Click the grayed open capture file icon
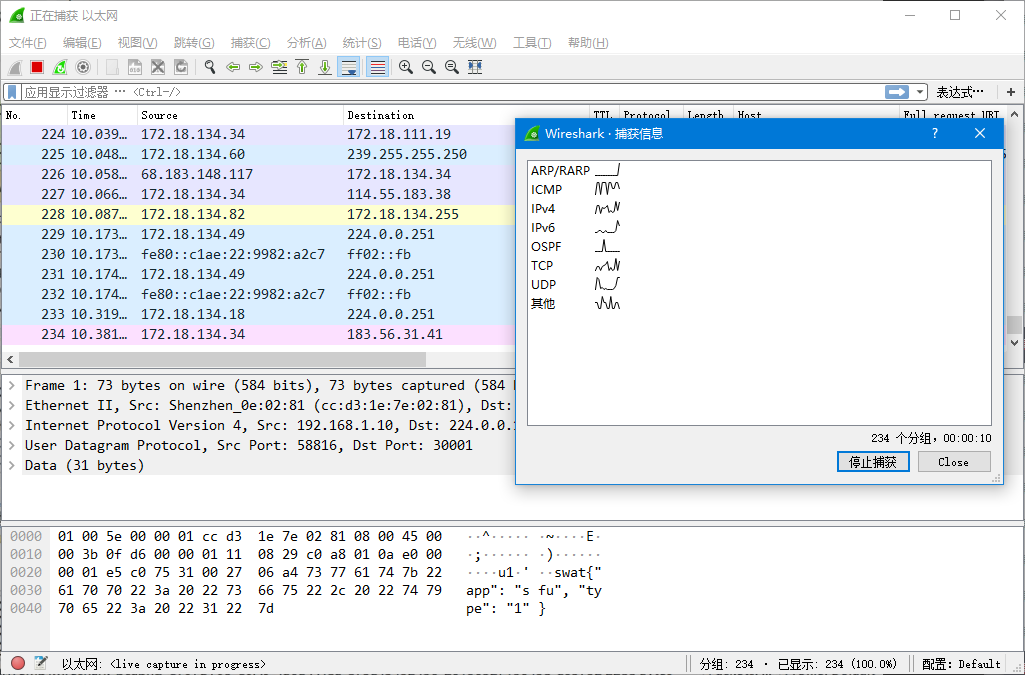1025x675 pixels. (112, 67)
